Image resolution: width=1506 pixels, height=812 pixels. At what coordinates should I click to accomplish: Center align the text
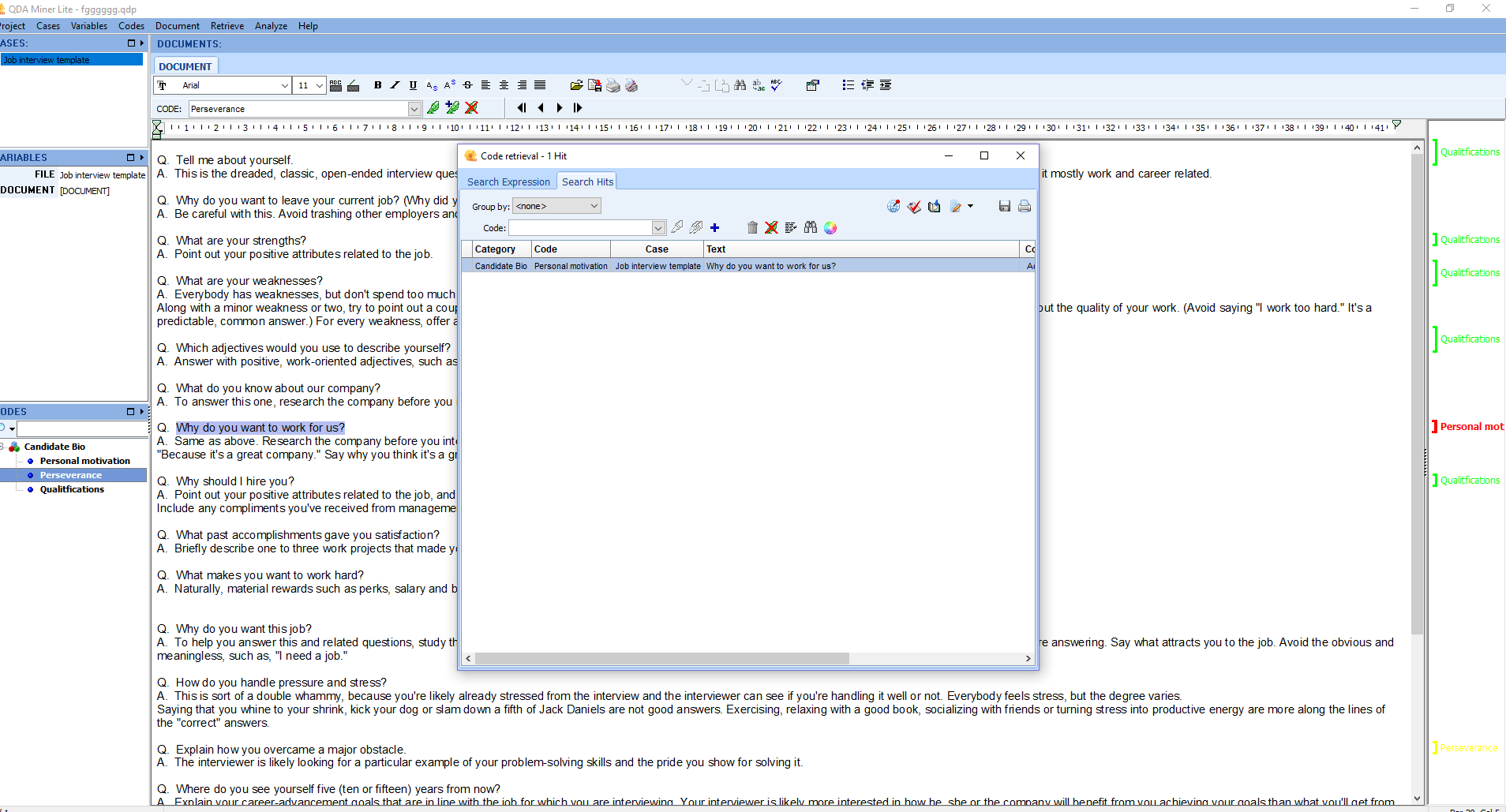504,85
